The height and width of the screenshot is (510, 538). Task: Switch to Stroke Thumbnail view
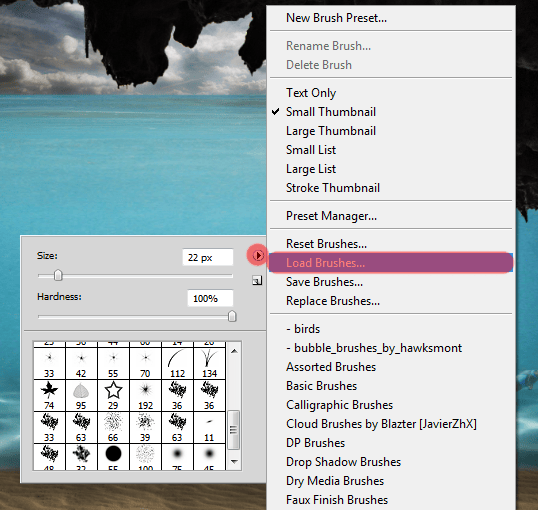(x=333, y=188)
